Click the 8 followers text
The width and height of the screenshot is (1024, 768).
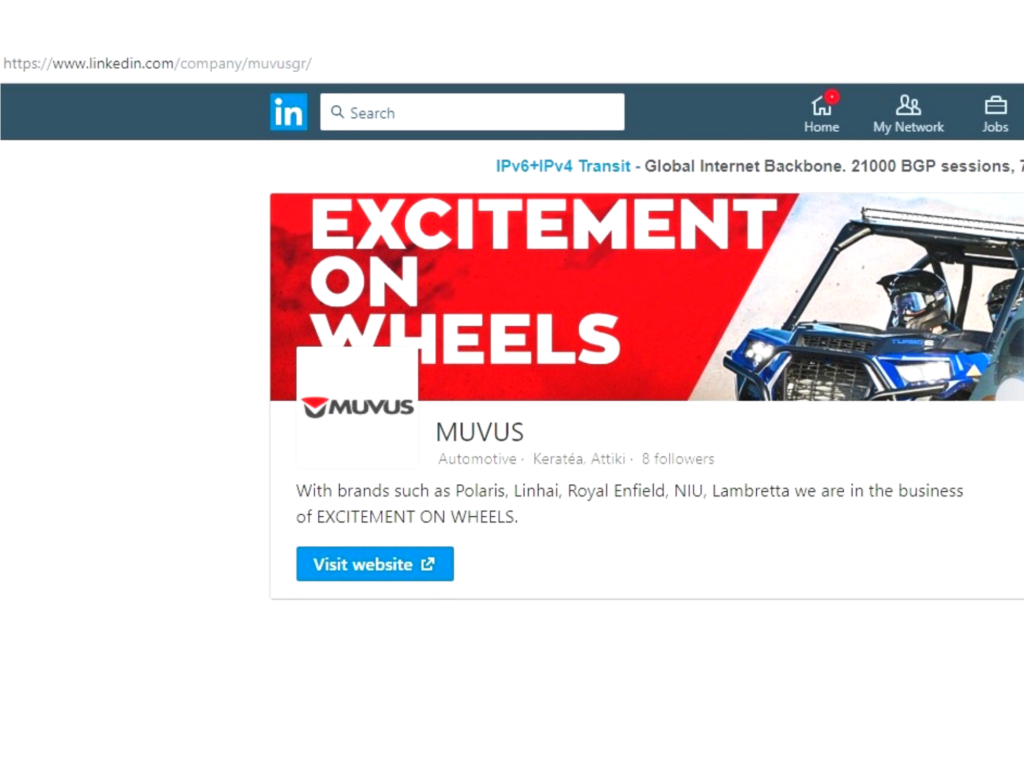tap(678, 458)
